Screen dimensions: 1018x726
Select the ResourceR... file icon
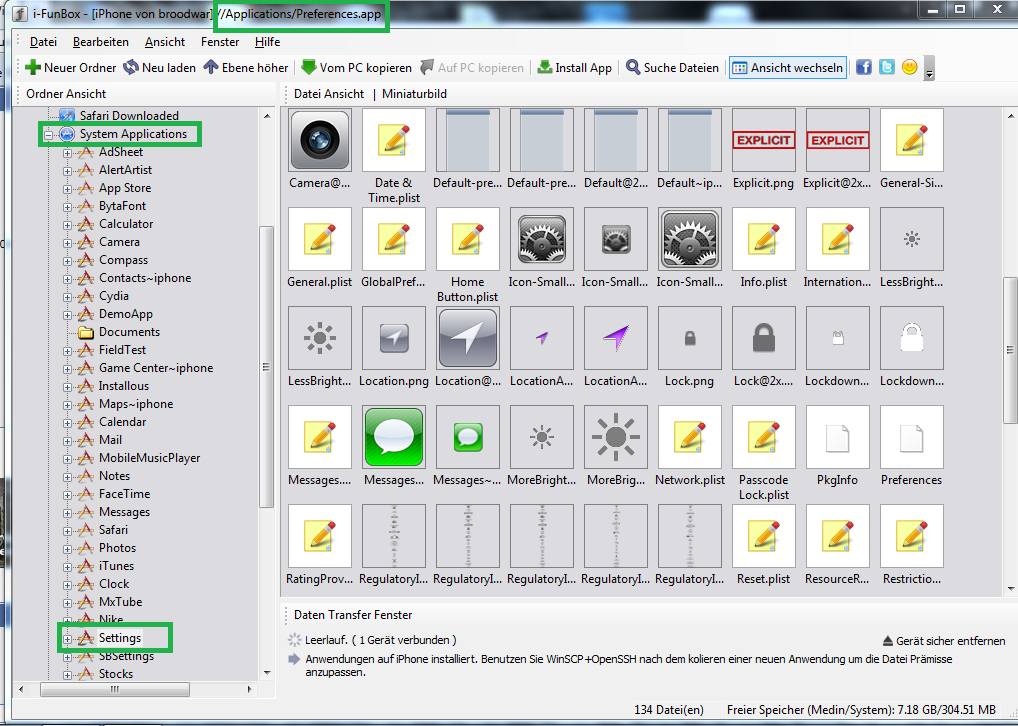(838, 536)
